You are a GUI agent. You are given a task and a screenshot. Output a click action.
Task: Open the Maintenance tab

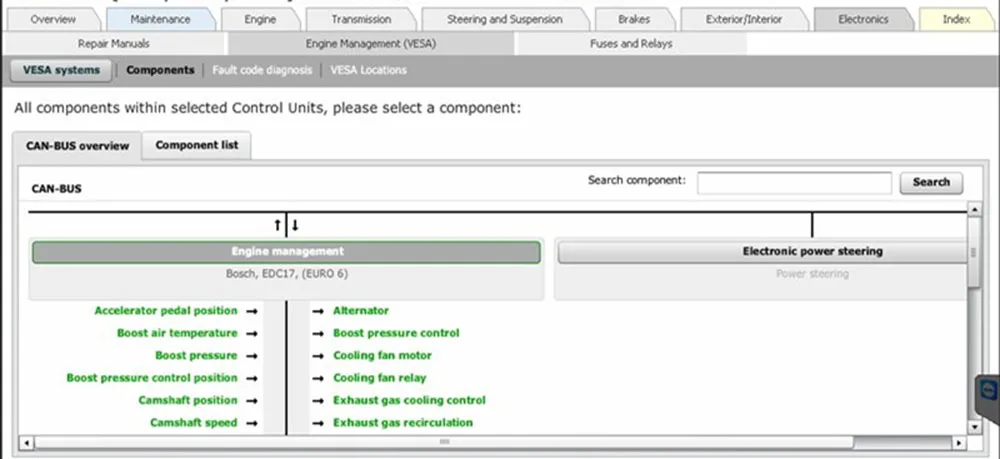[x=160, y=19]
